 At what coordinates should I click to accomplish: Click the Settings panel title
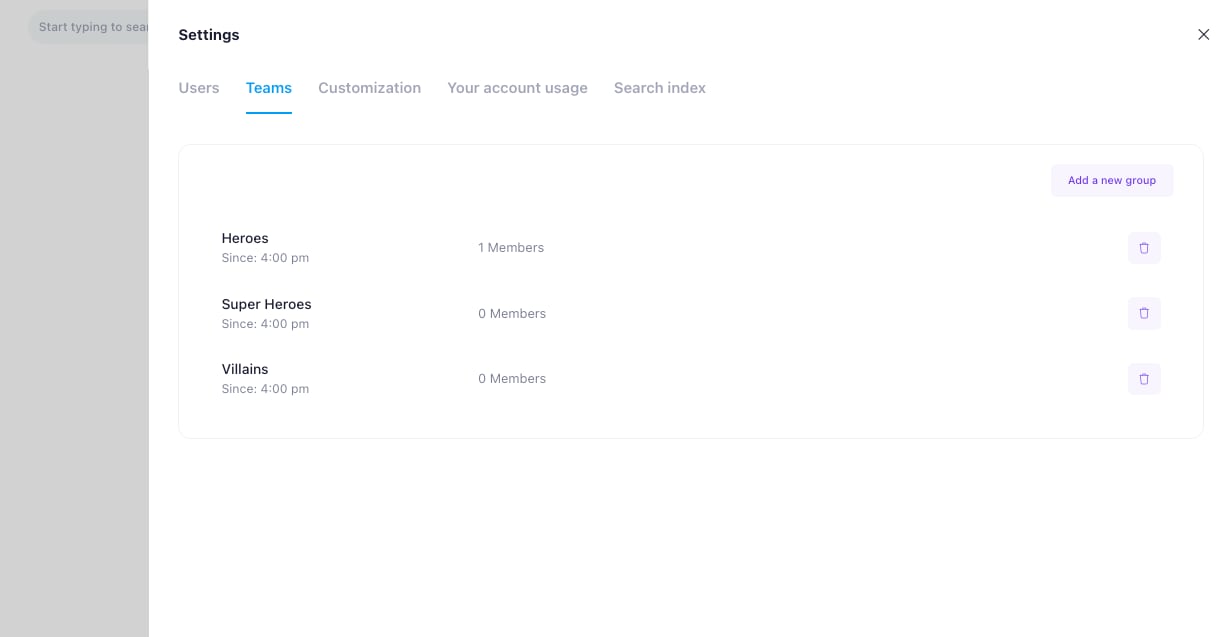[x=209, y=35]
